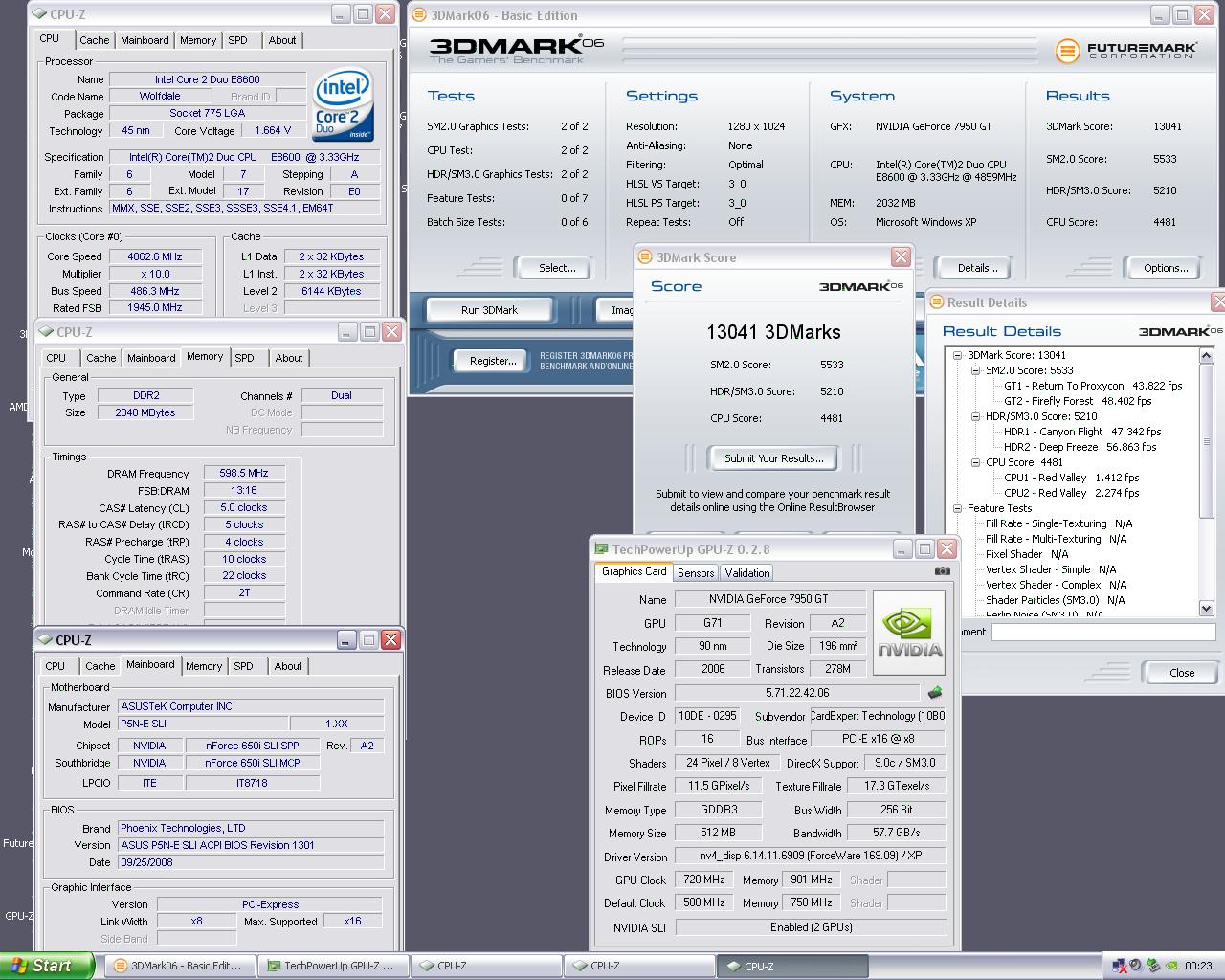Viewport: 1225px width, 980px height.
Task: Click the comment input field in Result Details
Action: click(1104, 632)
